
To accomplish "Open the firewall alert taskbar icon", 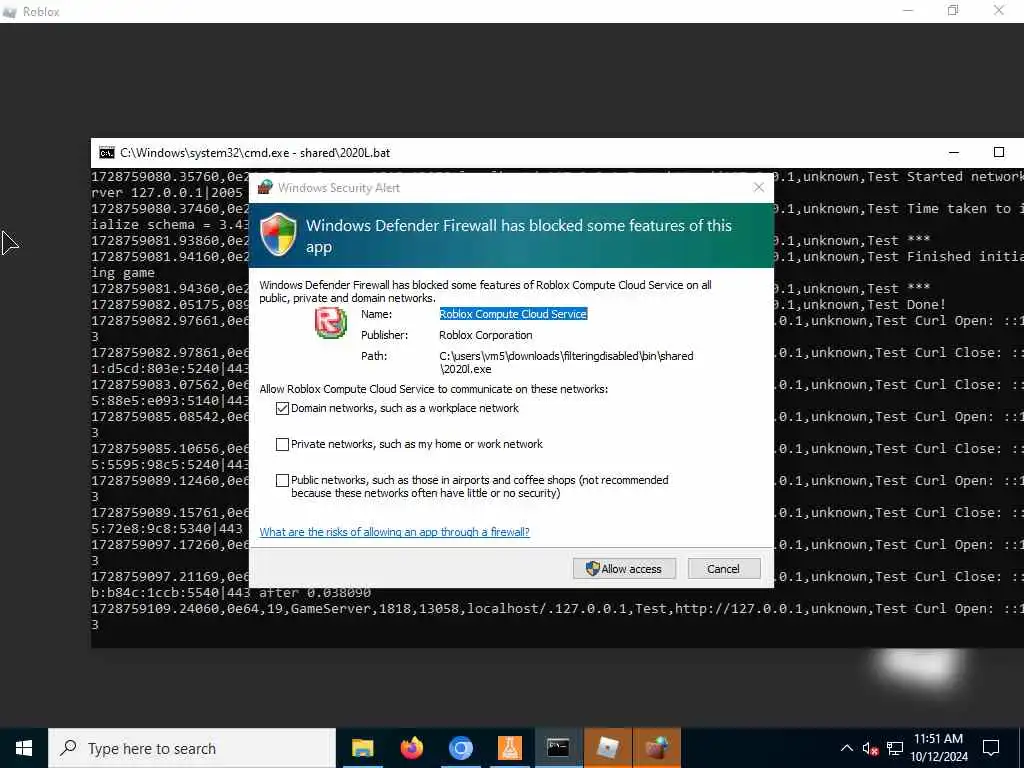I will (x=656, y=748).
